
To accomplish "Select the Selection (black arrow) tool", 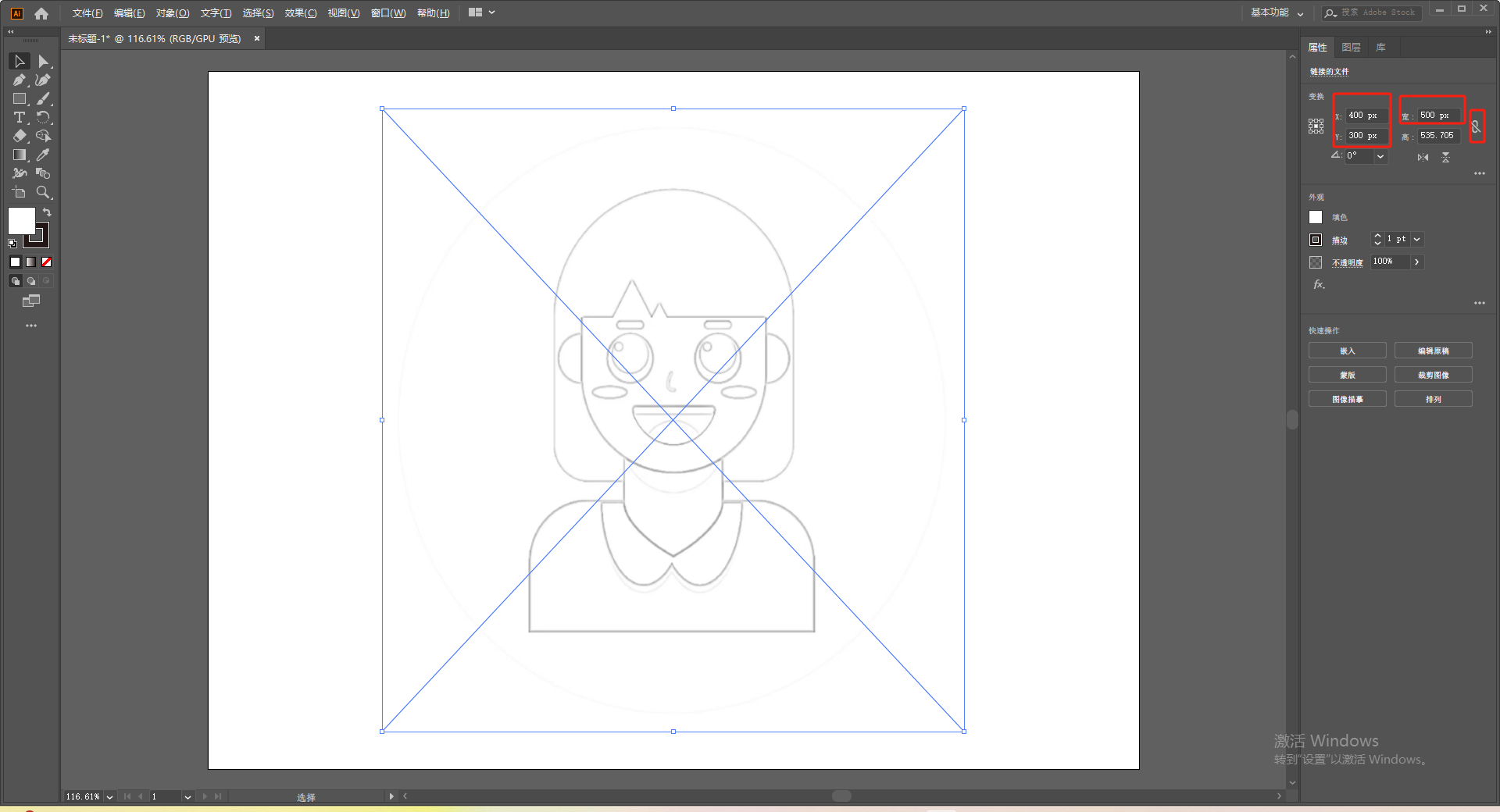I will coord(20,61).
